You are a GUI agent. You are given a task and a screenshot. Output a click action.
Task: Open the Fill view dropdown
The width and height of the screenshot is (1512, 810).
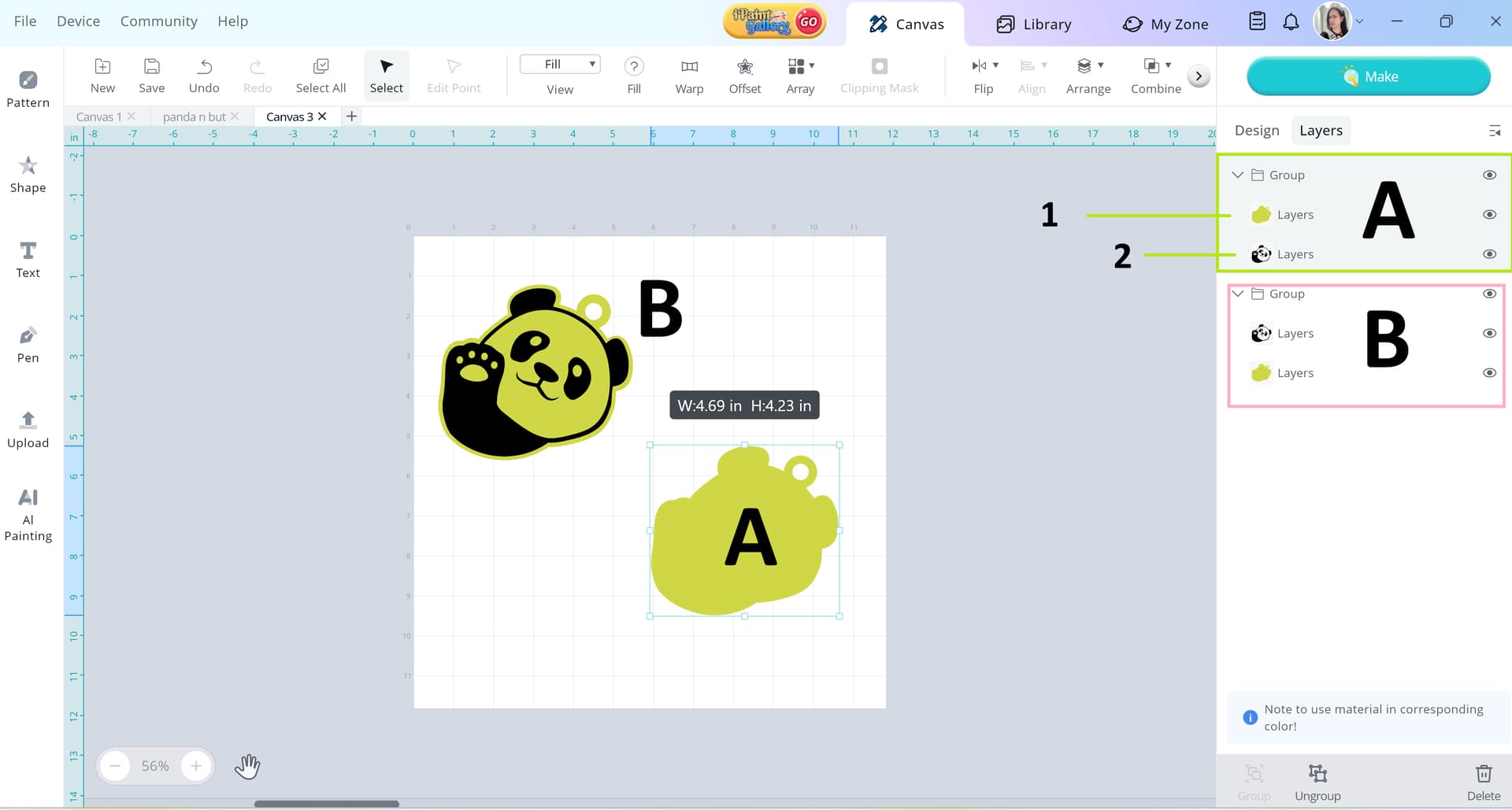coord(560,65)
